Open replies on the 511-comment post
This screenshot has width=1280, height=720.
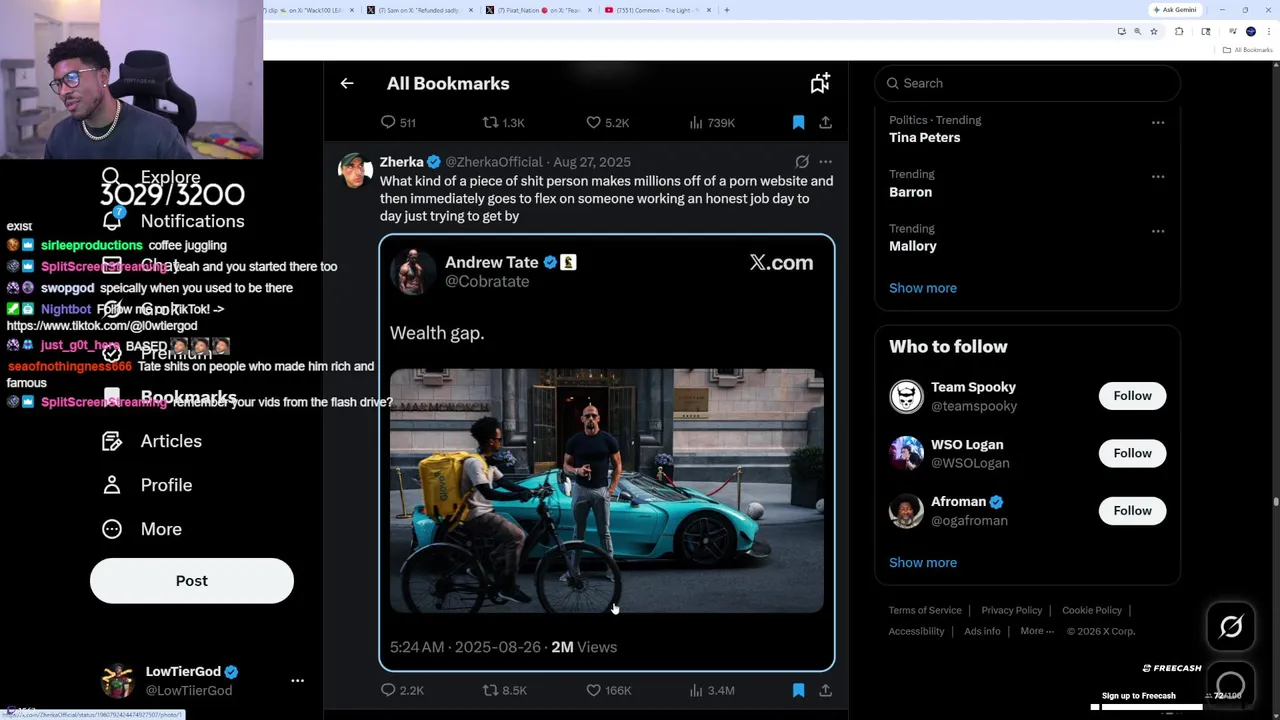point(398,122)
